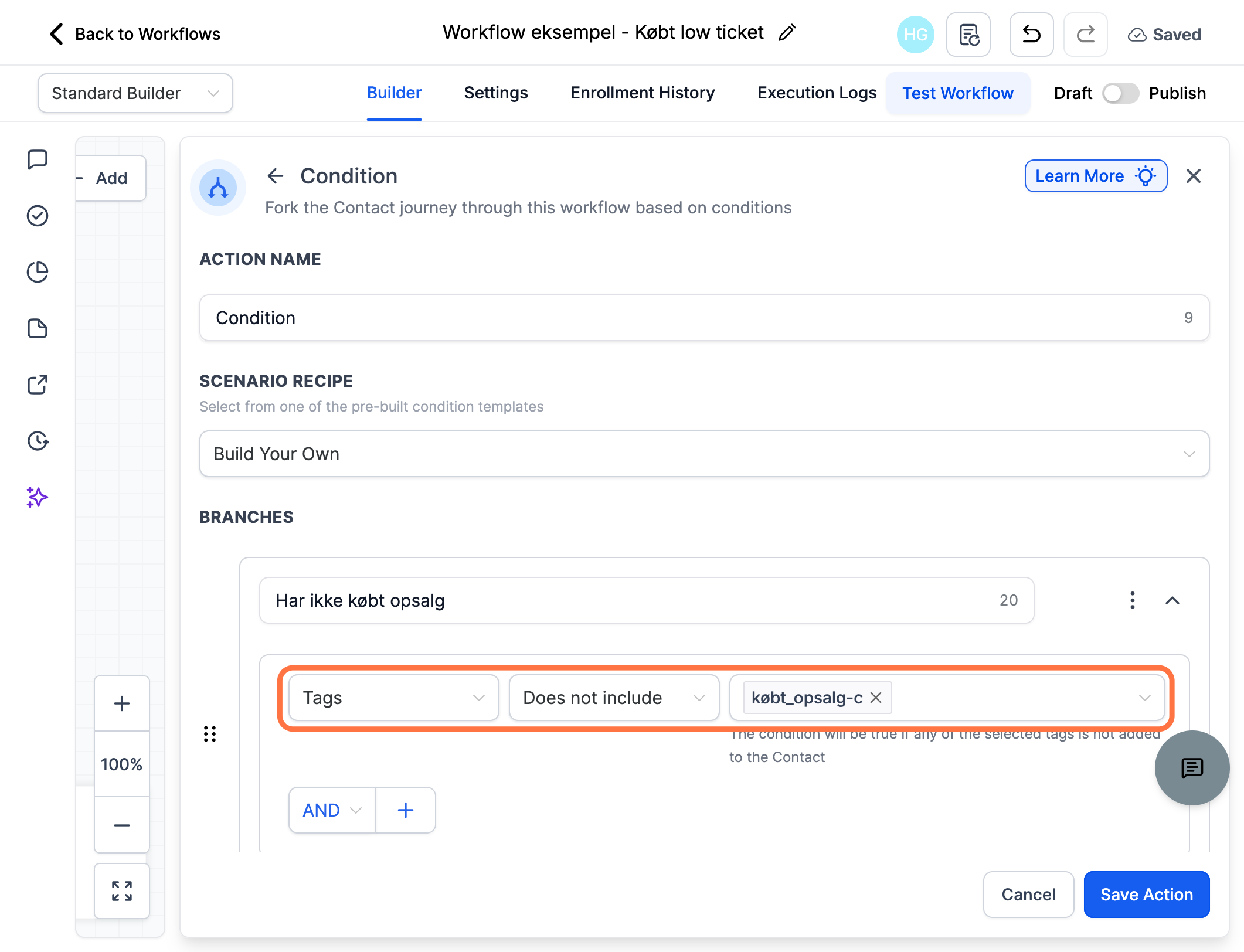Open the version history notes icon
Image resolution: width=1244 pixels, height=952 pixels.
[x=968, y=35]
